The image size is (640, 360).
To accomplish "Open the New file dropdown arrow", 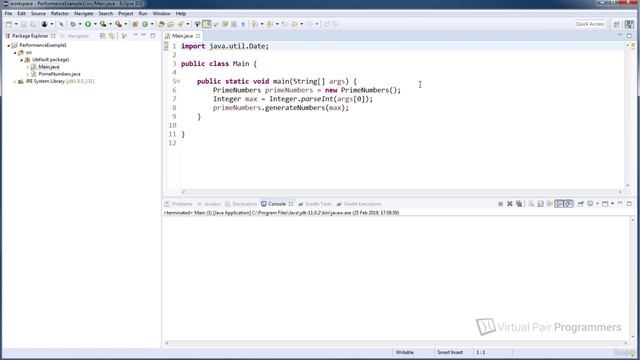I will click(16, 24).
